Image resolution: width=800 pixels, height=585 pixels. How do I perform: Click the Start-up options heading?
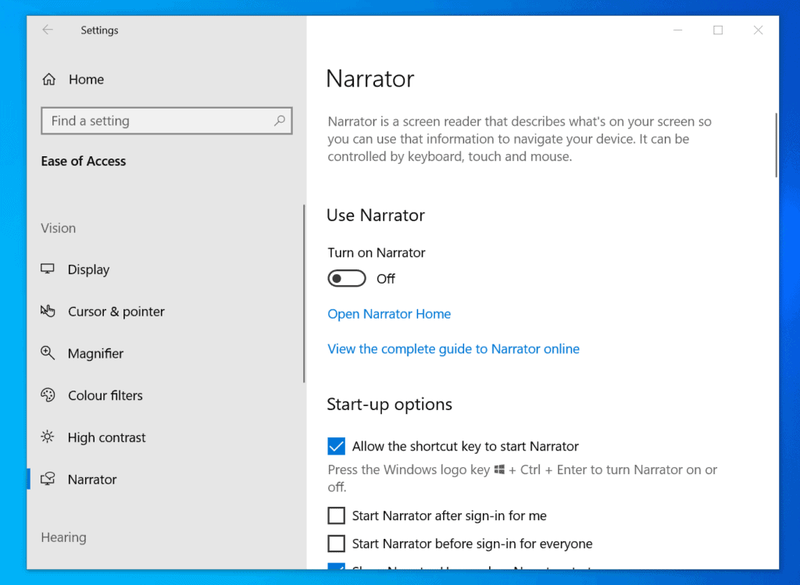pos(389,404)
